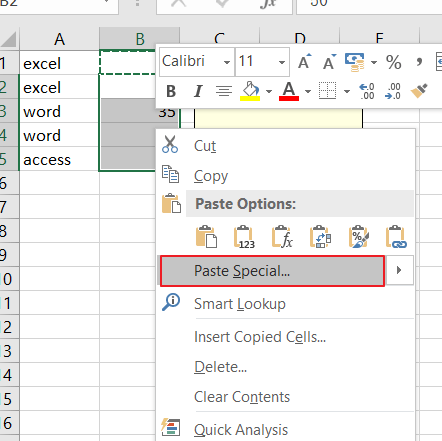The width and height of the screenshot is (442, 441).
Task: Click Increase Font Size icon
Action: [304, 62]
